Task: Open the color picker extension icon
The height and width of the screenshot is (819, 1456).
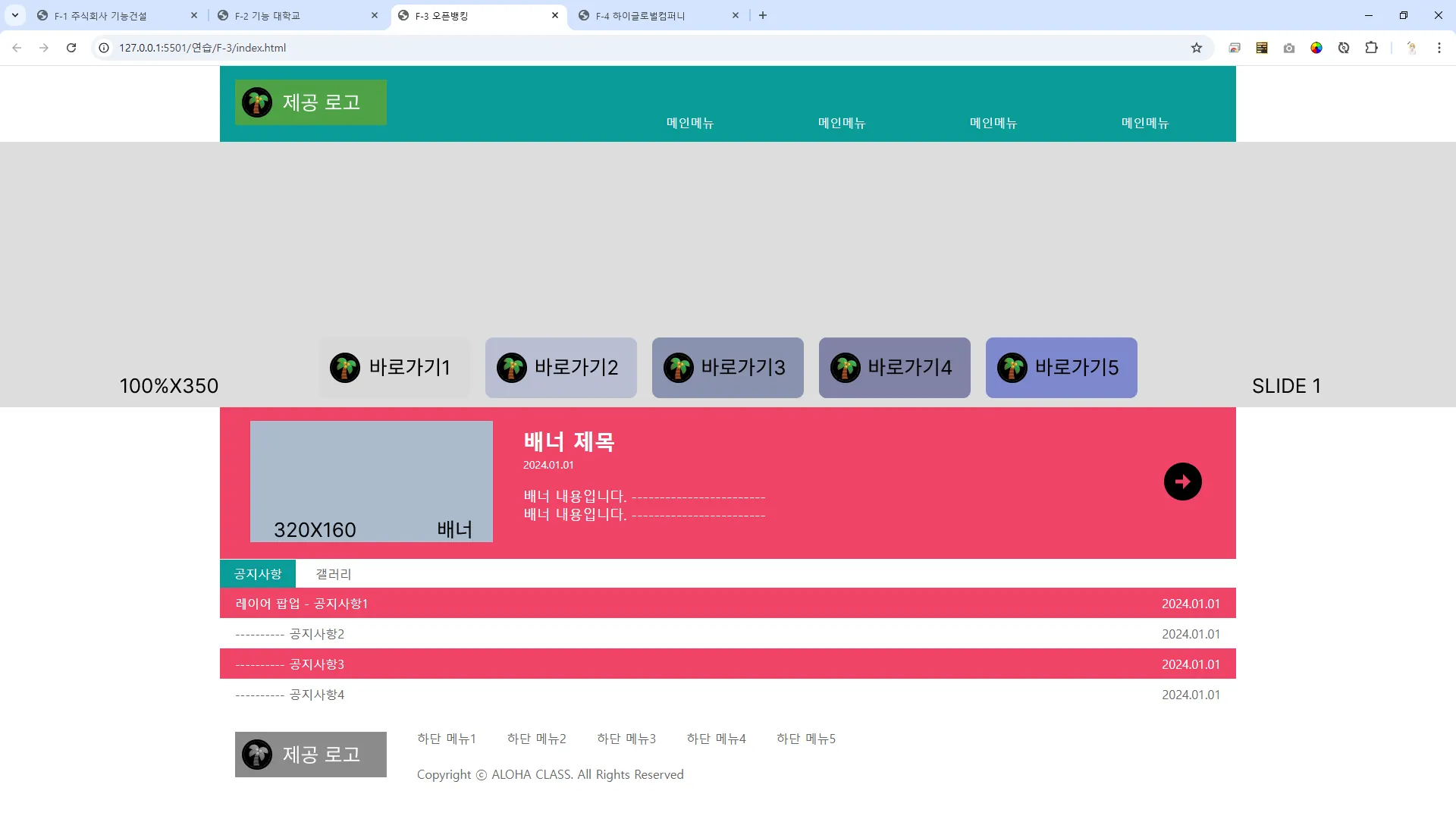Action: pos(1316,48)
